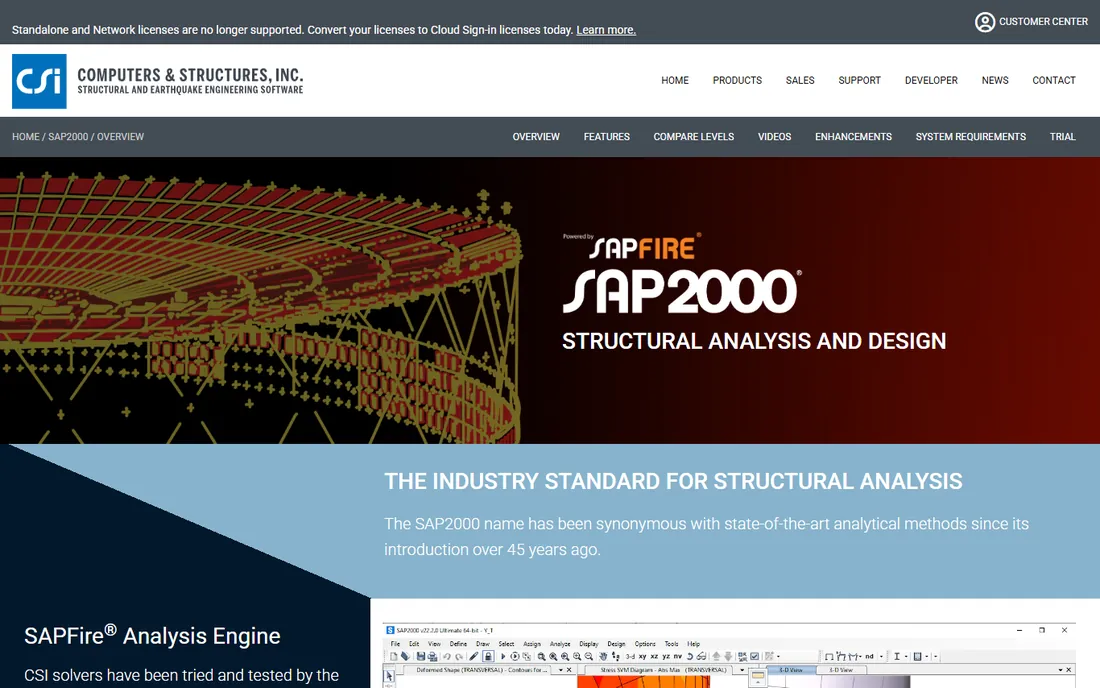This screenshot has width=1100, height=688.
Task: Open the DEVELOPER navigation item
Action: [x=931, y=81]
